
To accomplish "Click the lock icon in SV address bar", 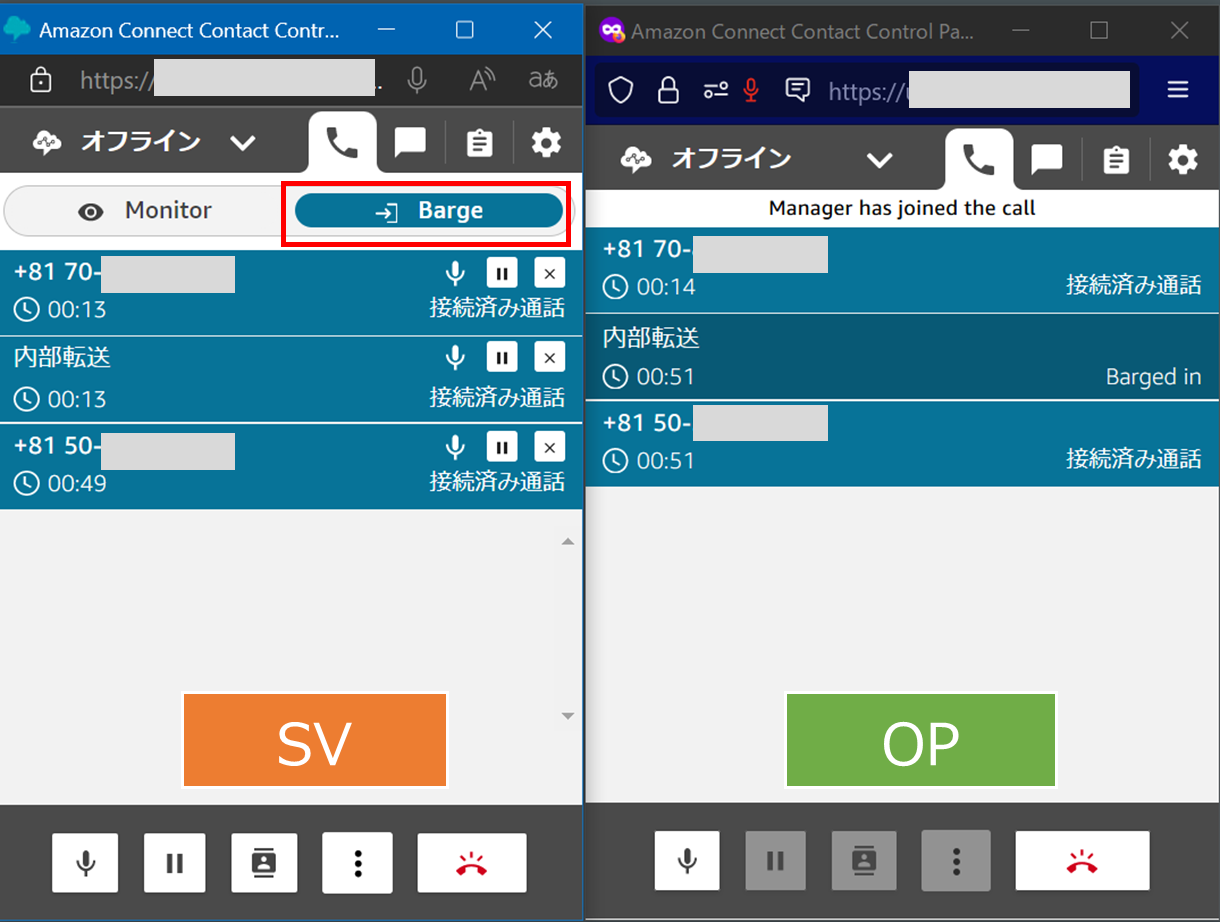I will click(41, 80).
